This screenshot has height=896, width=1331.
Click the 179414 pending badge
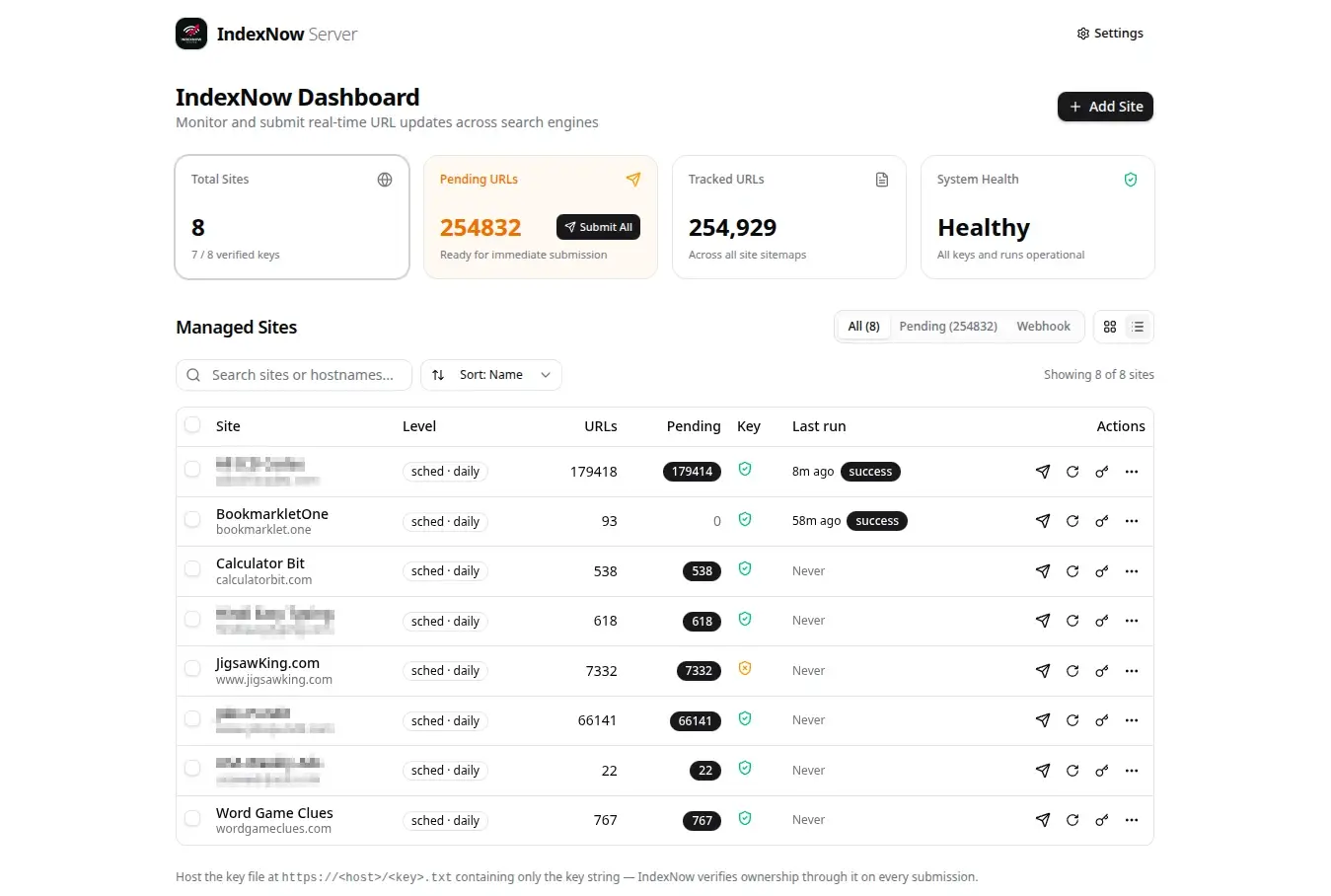pos(692,472)
